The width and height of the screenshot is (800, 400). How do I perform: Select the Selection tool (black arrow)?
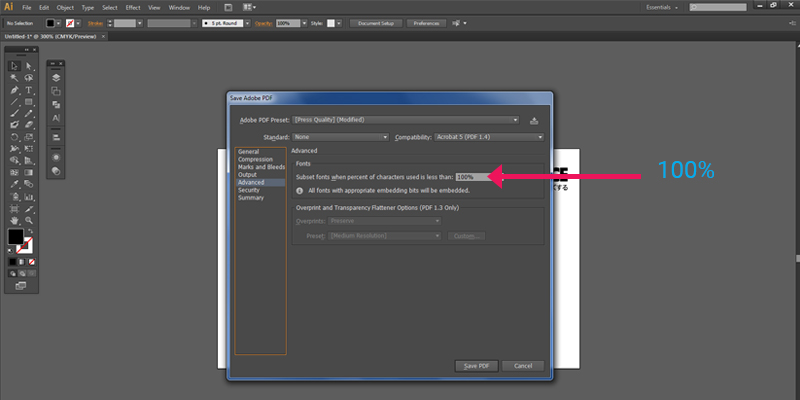click(14, 66)
